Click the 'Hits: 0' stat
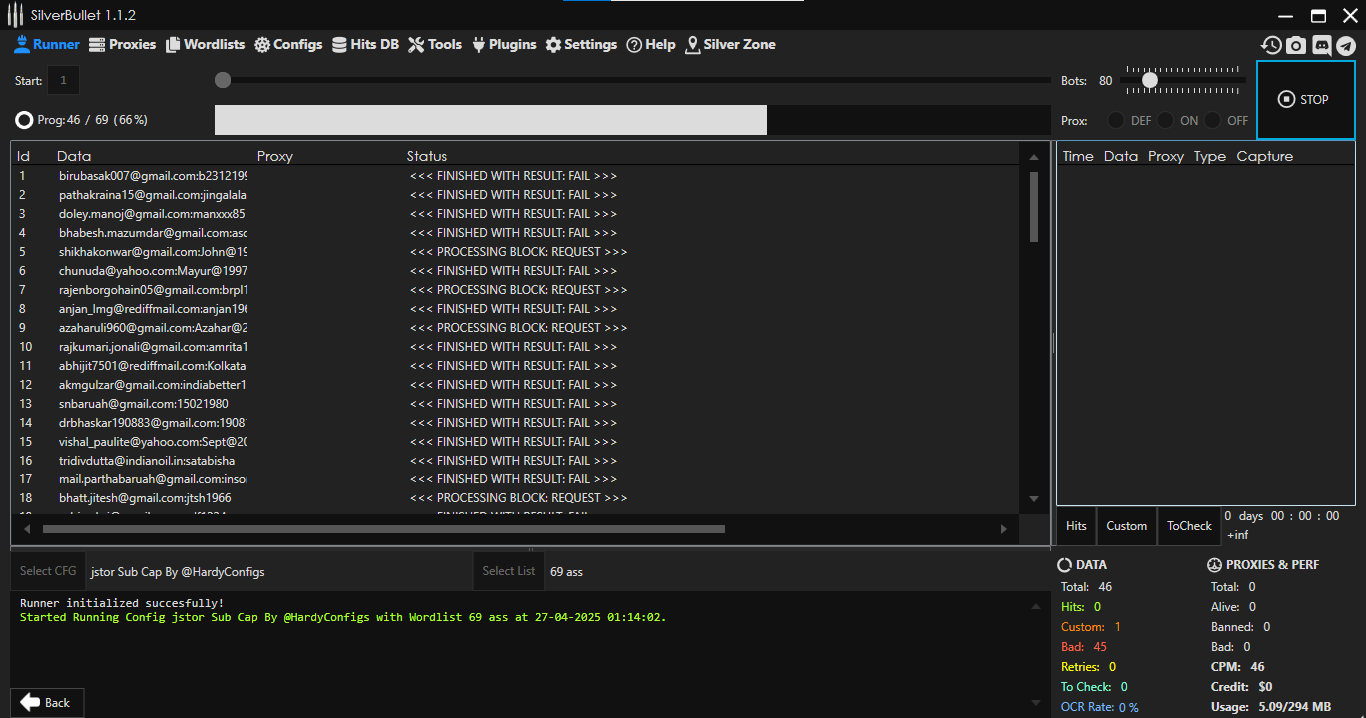The width and height of the screenshot is (1366, 718). 1081,607
